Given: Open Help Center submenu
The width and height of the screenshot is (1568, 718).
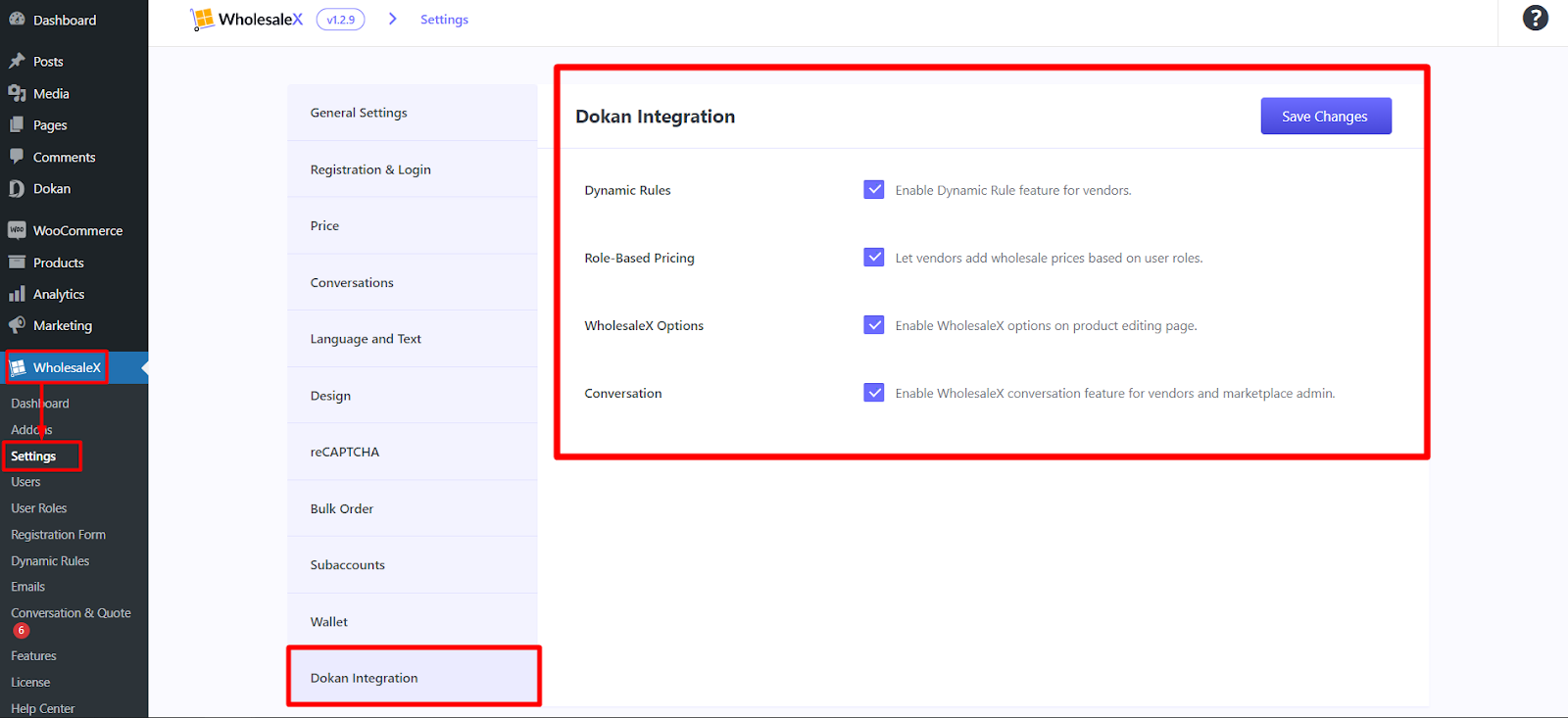Looking at the screenshot, I should [x=42, y=708].
